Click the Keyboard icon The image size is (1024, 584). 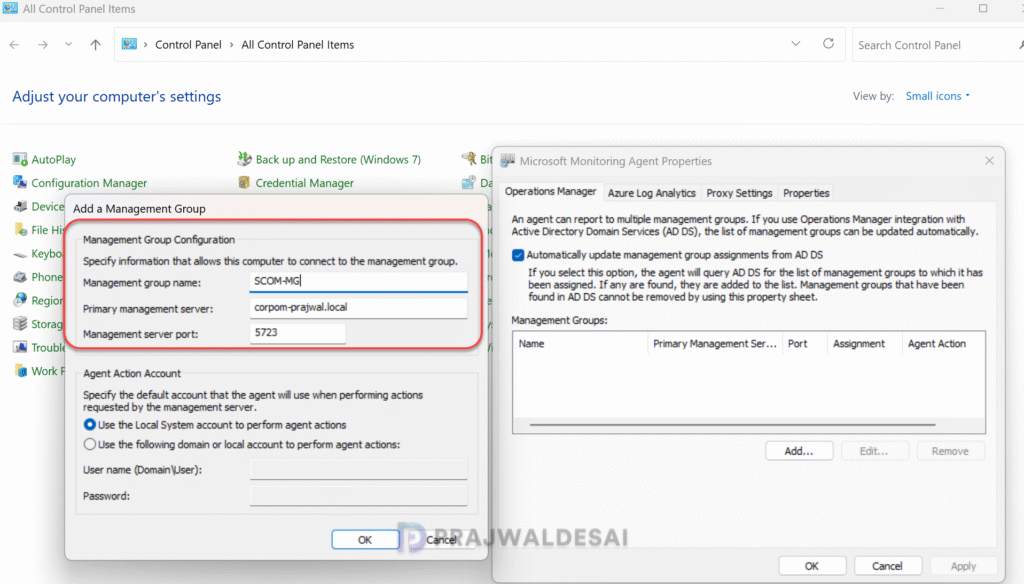click(20, 253)
